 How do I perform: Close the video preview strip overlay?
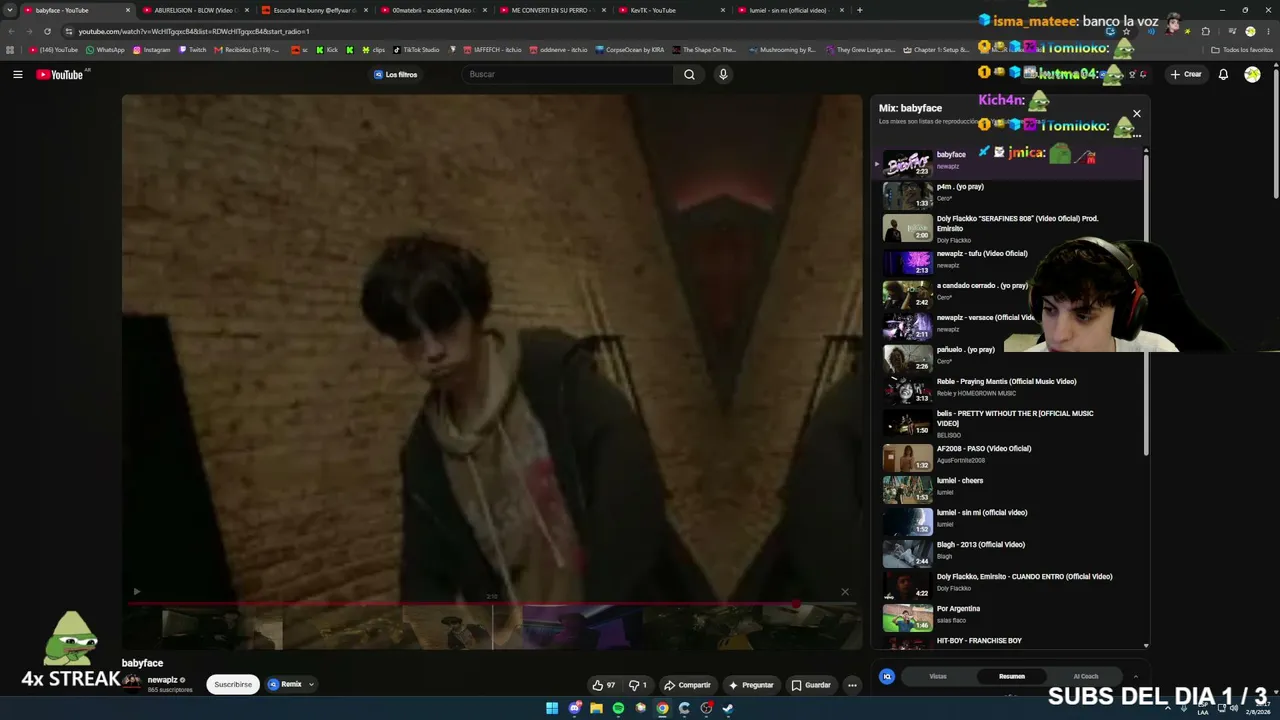pos(845,592)
